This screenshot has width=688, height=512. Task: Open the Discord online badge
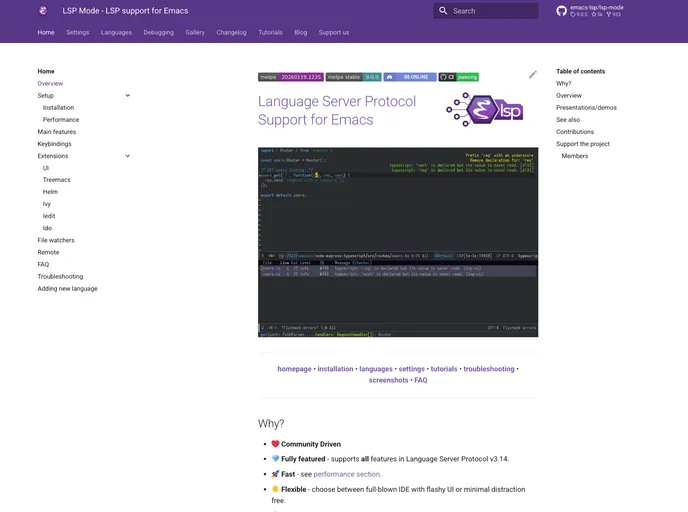pos(410,76)
